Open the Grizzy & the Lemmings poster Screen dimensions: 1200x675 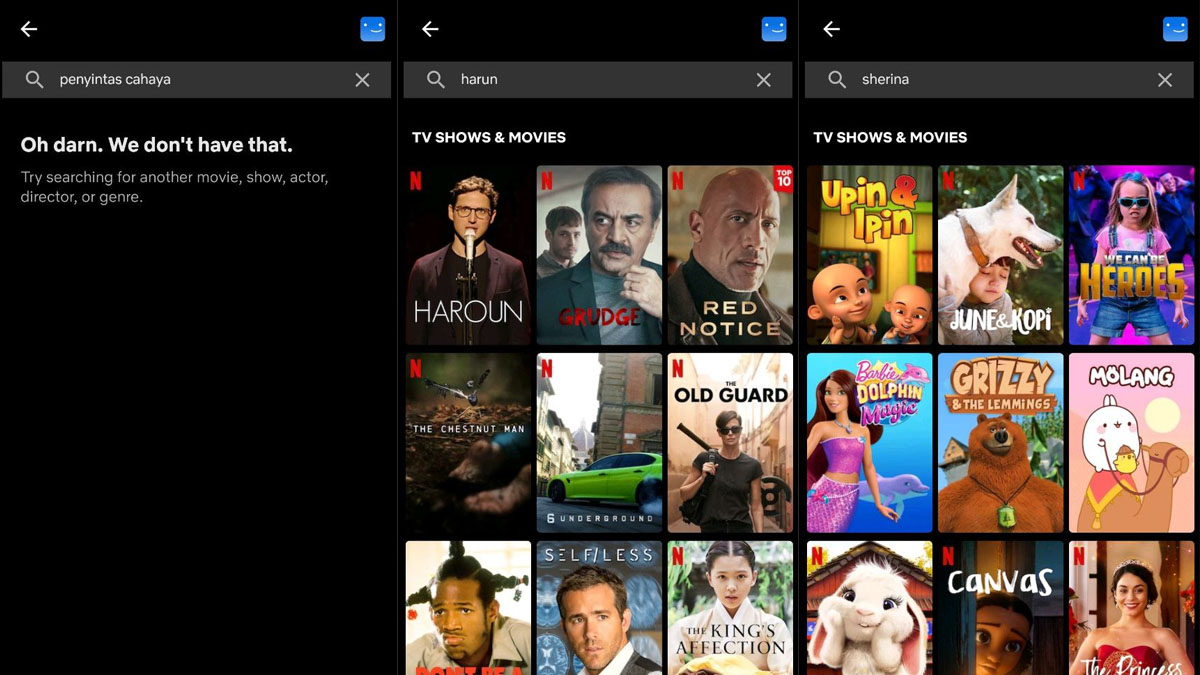(x=1001, y=443)
